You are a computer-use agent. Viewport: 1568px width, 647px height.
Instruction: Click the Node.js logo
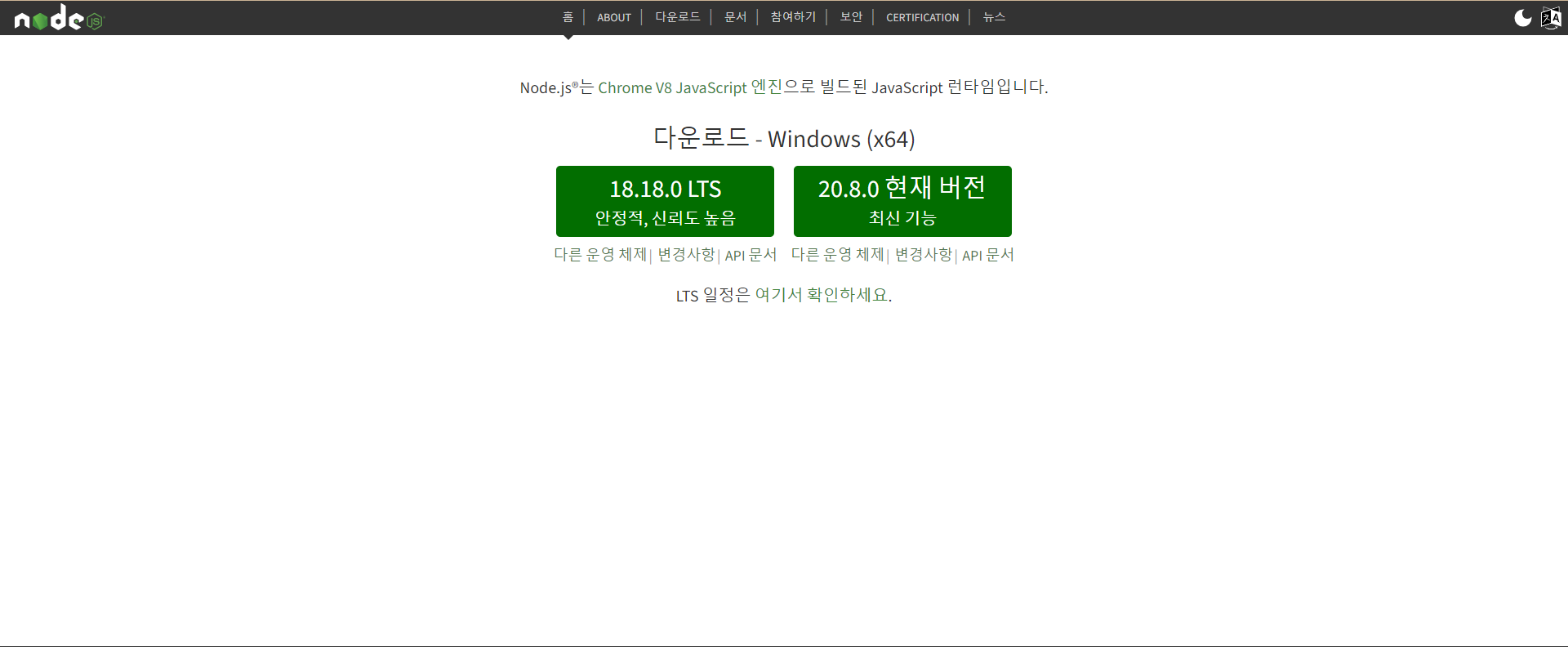click(x=60, y=17)
